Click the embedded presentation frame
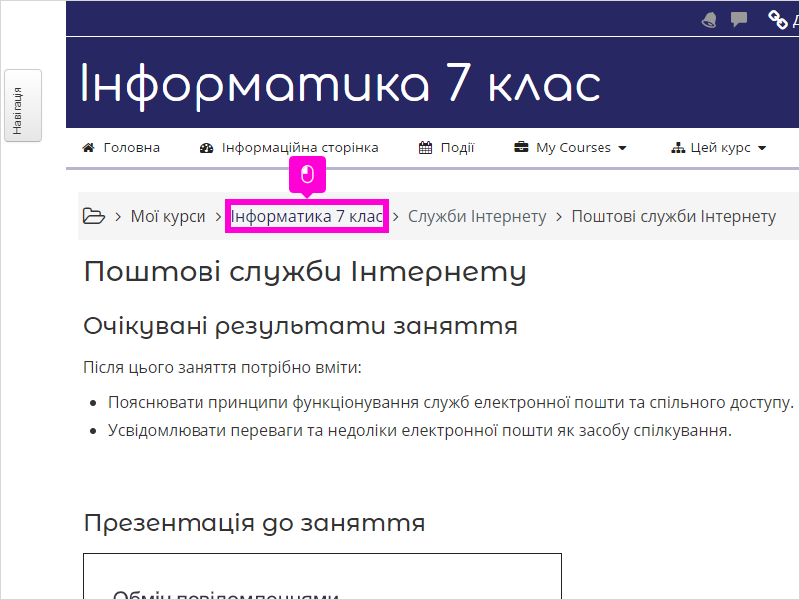The height and width of the screenshot is (600, 800). pyautogui.click(x=322, y=576)
